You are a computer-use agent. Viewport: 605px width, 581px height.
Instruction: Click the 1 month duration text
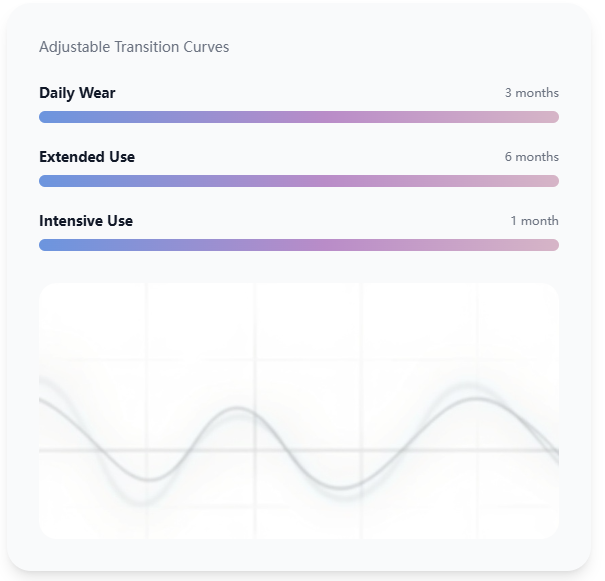pos(534,221)
